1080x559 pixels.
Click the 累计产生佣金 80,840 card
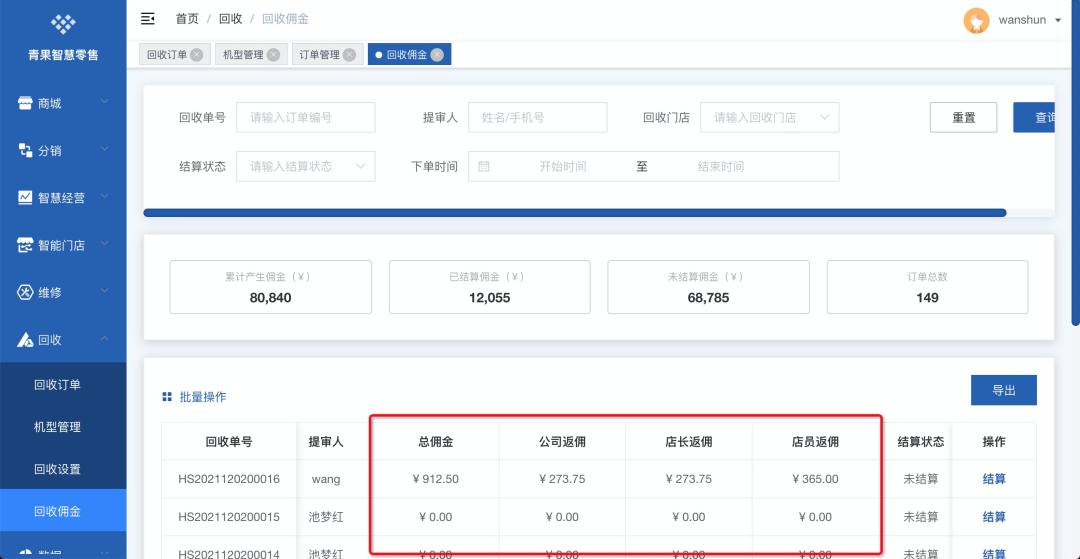click(271, 287)
